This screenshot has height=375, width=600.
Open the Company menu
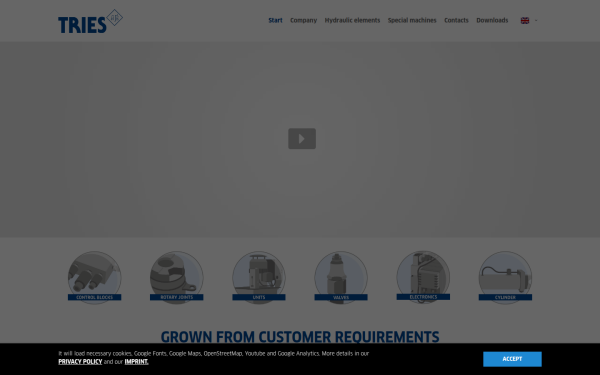pyautogui.click(x=303, y=20)
